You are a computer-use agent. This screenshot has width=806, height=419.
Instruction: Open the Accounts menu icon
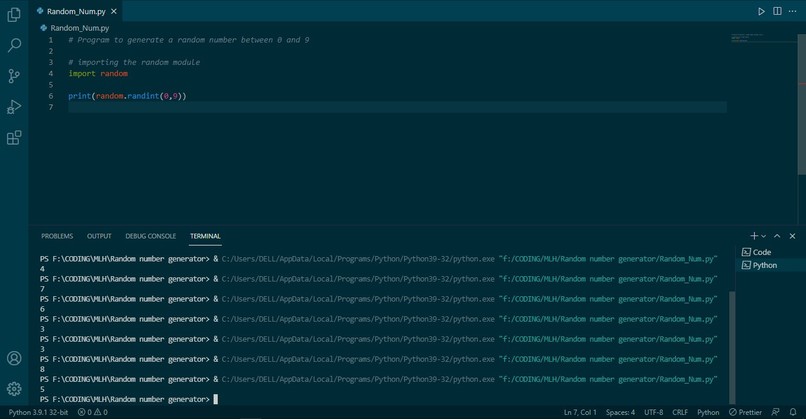click(14, 358)
